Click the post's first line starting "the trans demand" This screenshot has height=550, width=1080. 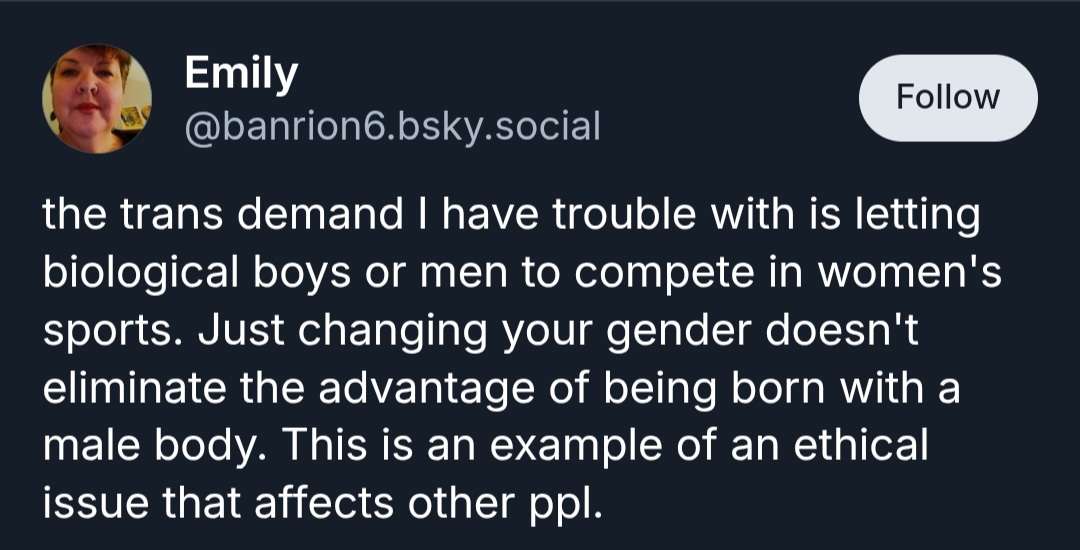click(x=510, y=217)
